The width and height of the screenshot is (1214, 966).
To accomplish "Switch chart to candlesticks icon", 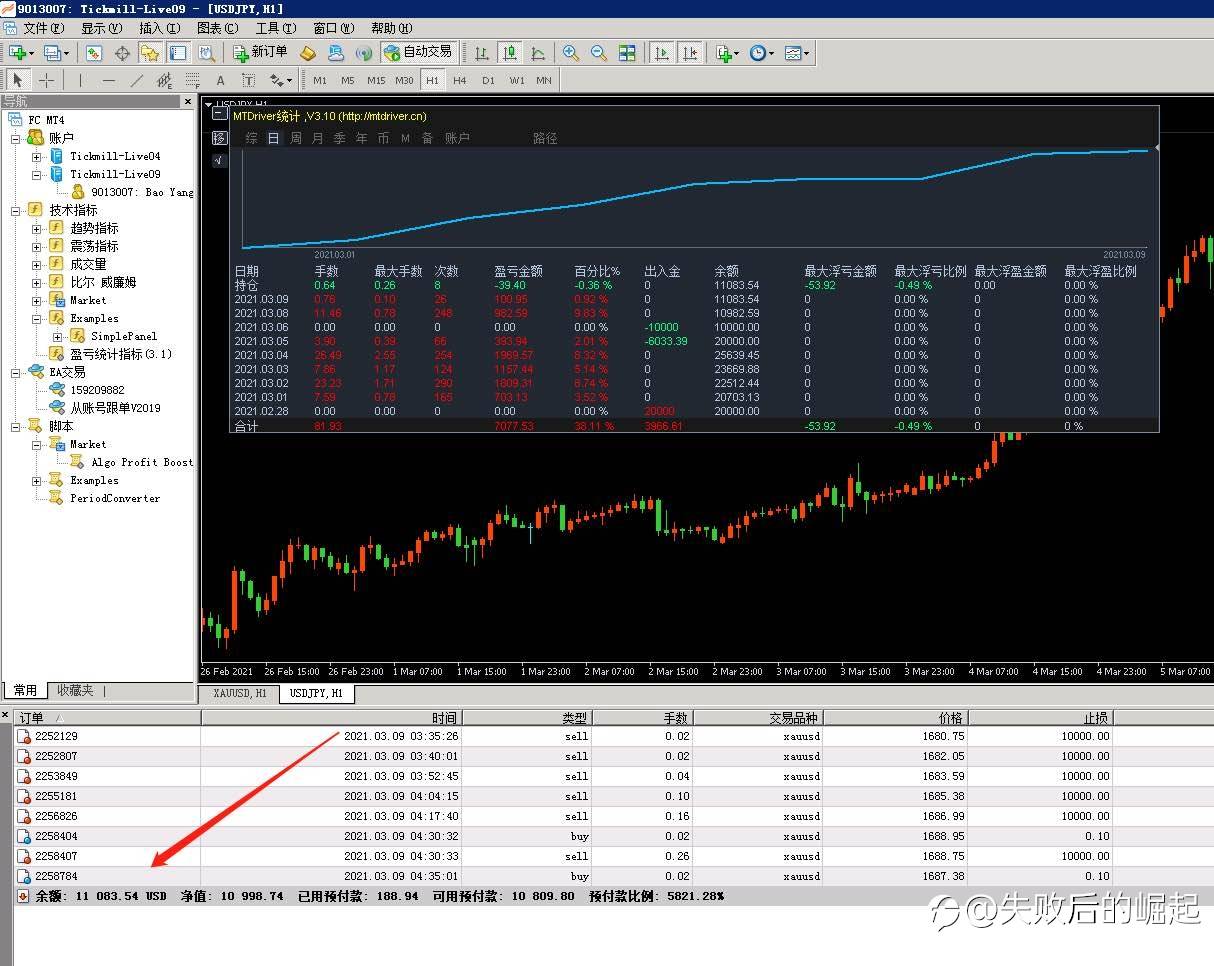I will [x=510, y=53].
